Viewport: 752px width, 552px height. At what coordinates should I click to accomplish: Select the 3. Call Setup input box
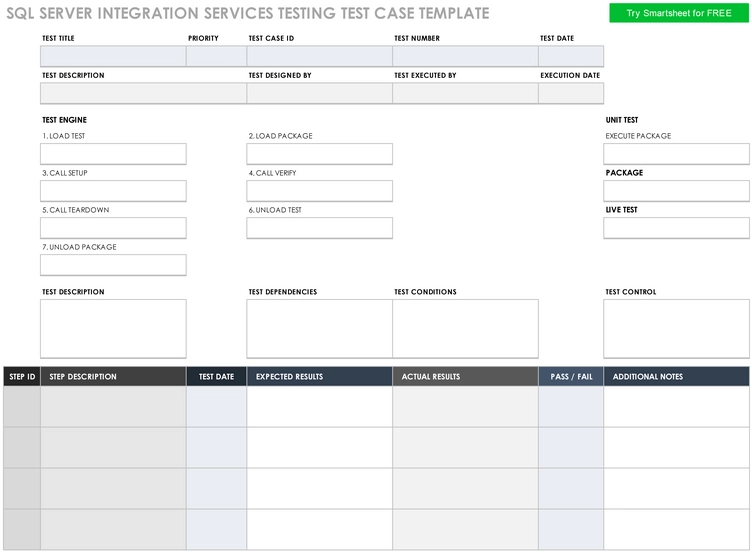click(113, 191)
